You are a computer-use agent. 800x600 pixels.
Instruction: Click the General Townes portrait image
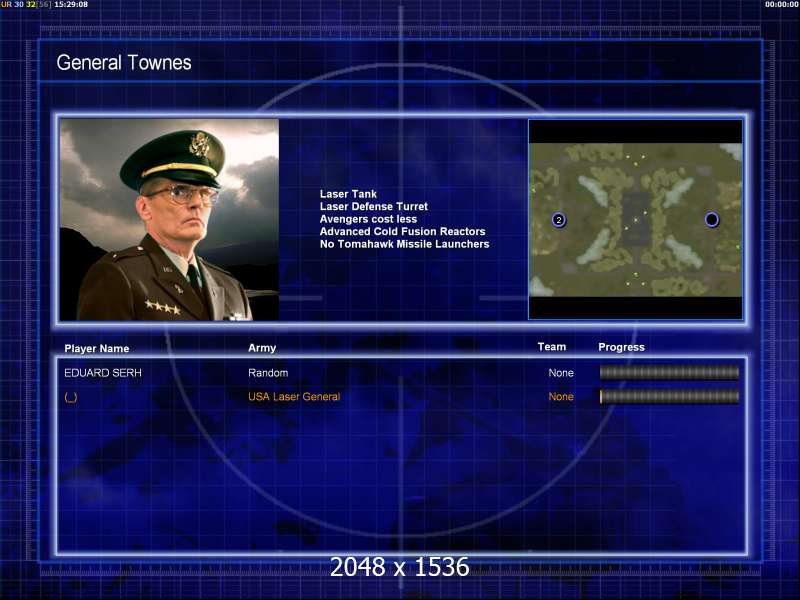point(169,219)
